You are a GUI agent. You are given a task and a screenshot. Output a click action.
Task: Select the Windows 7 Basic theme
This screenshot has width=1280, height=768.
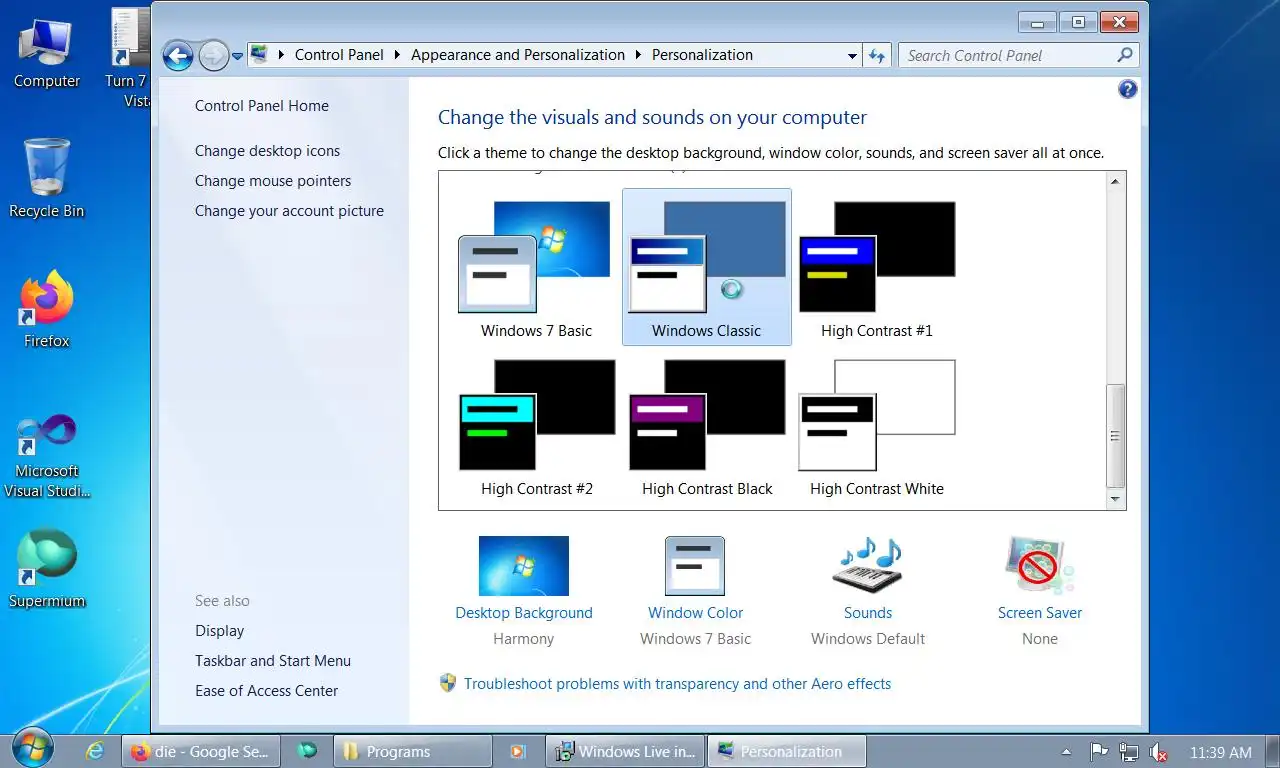[536, 269]
